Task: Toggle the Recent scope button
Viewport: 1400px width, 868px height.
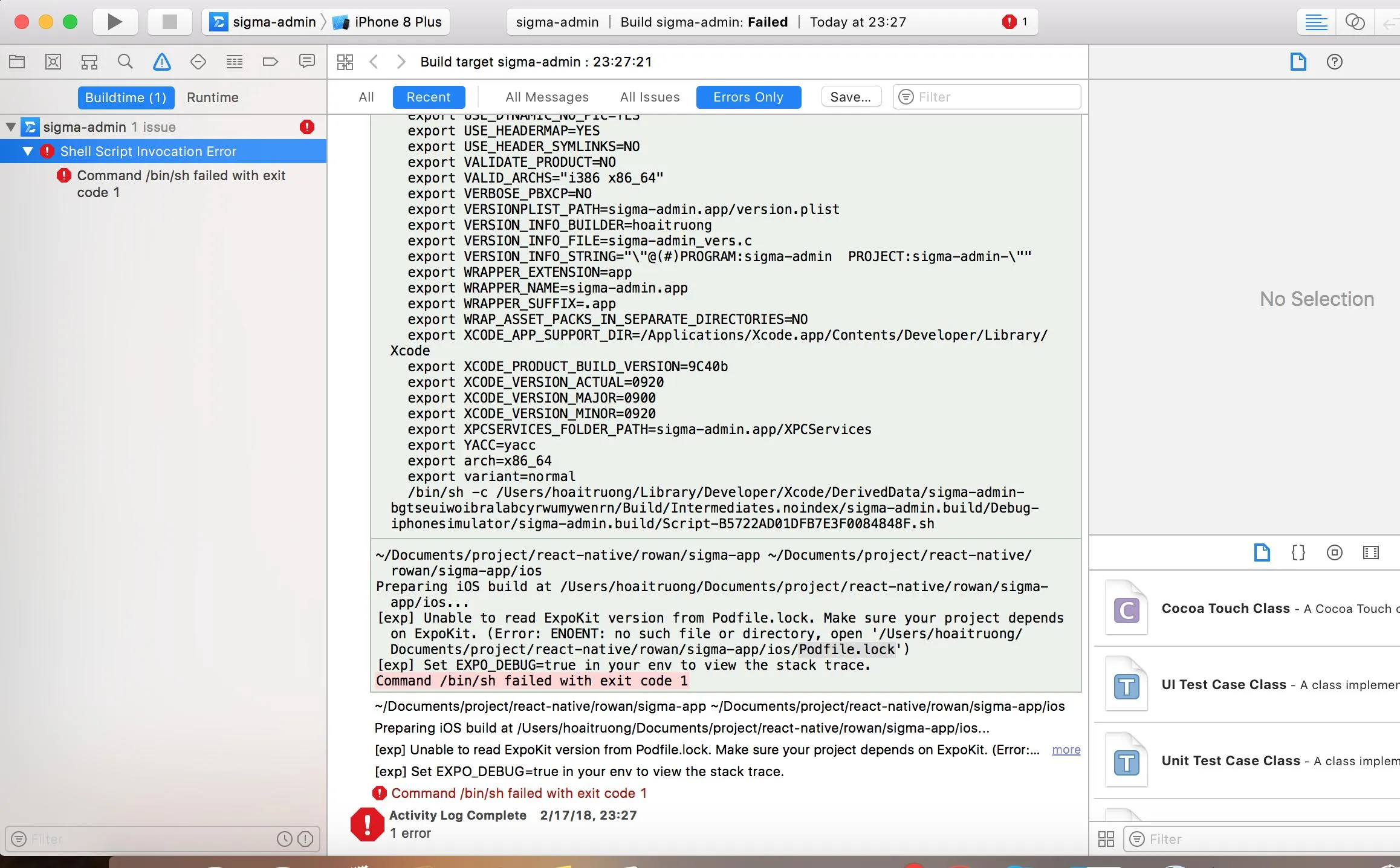Action: click(x=429, y=97)
